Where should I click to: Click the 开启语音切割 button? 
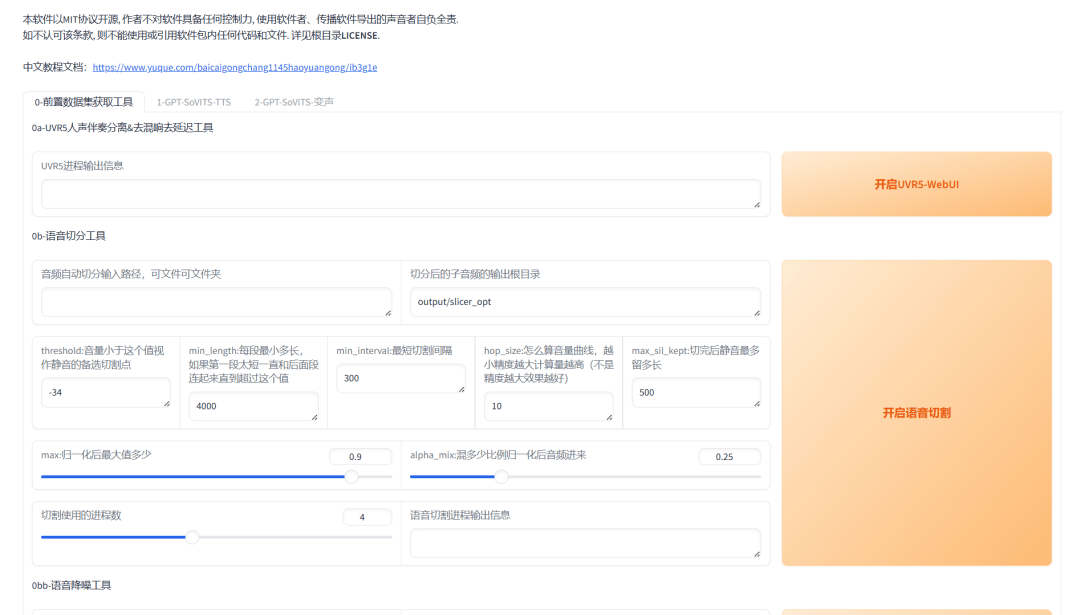click(x=916, y=412)
